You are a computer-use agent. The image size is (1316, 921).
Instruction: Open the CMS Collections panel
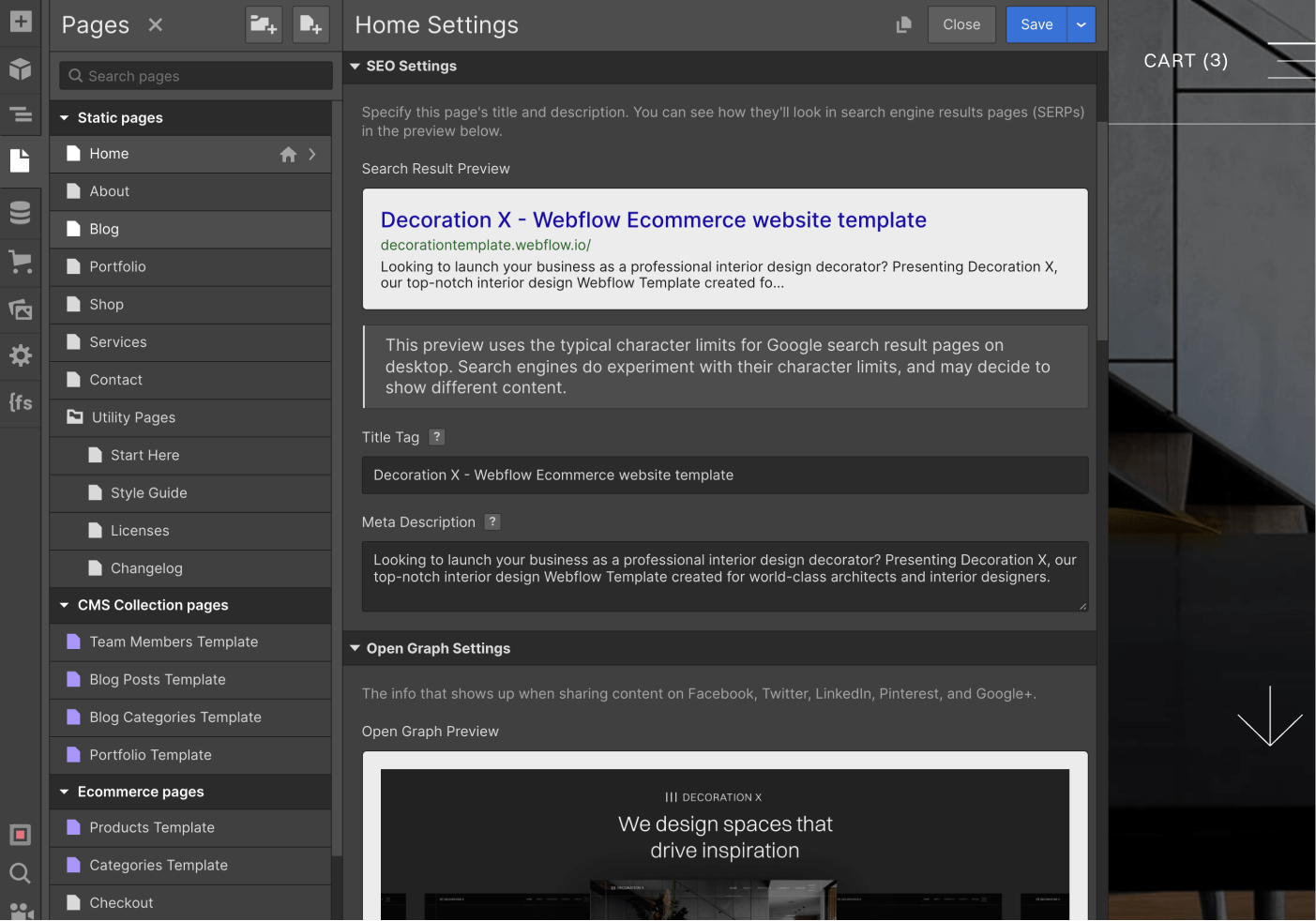20,212
